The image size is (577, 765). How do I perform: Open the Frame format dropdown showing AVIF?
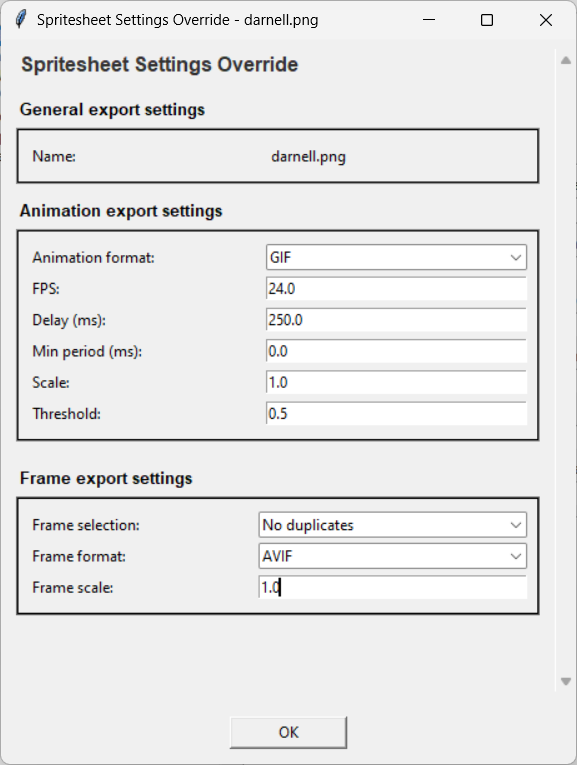pos(392,556)
